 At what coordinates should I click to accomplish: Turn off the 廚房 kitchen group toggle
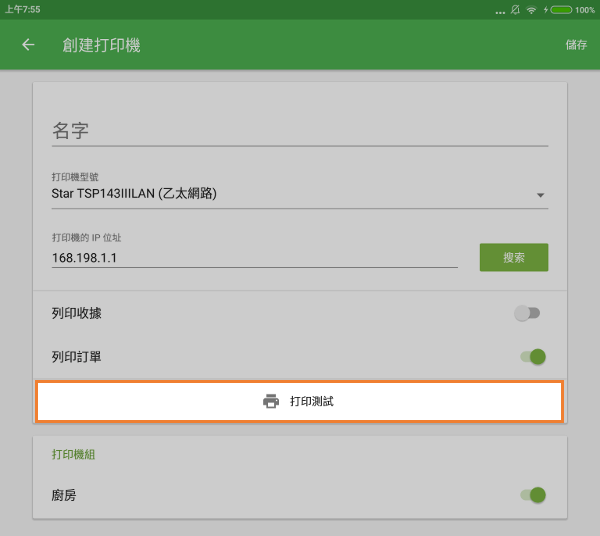coord(533,495)
